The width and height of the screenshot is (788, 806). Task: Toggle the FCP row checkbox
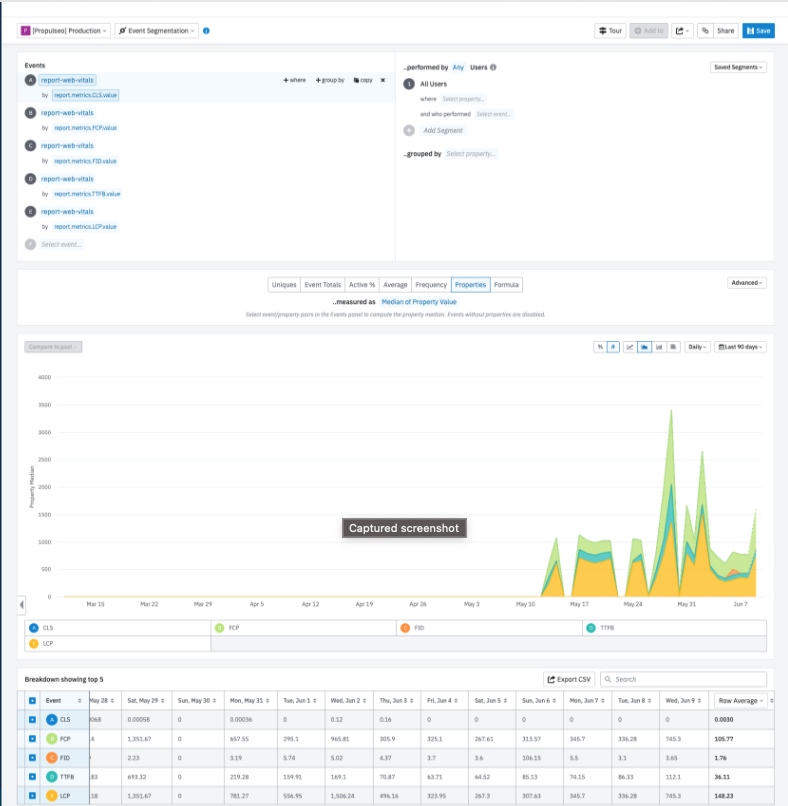pyautogui.click(x=32, y=739)
